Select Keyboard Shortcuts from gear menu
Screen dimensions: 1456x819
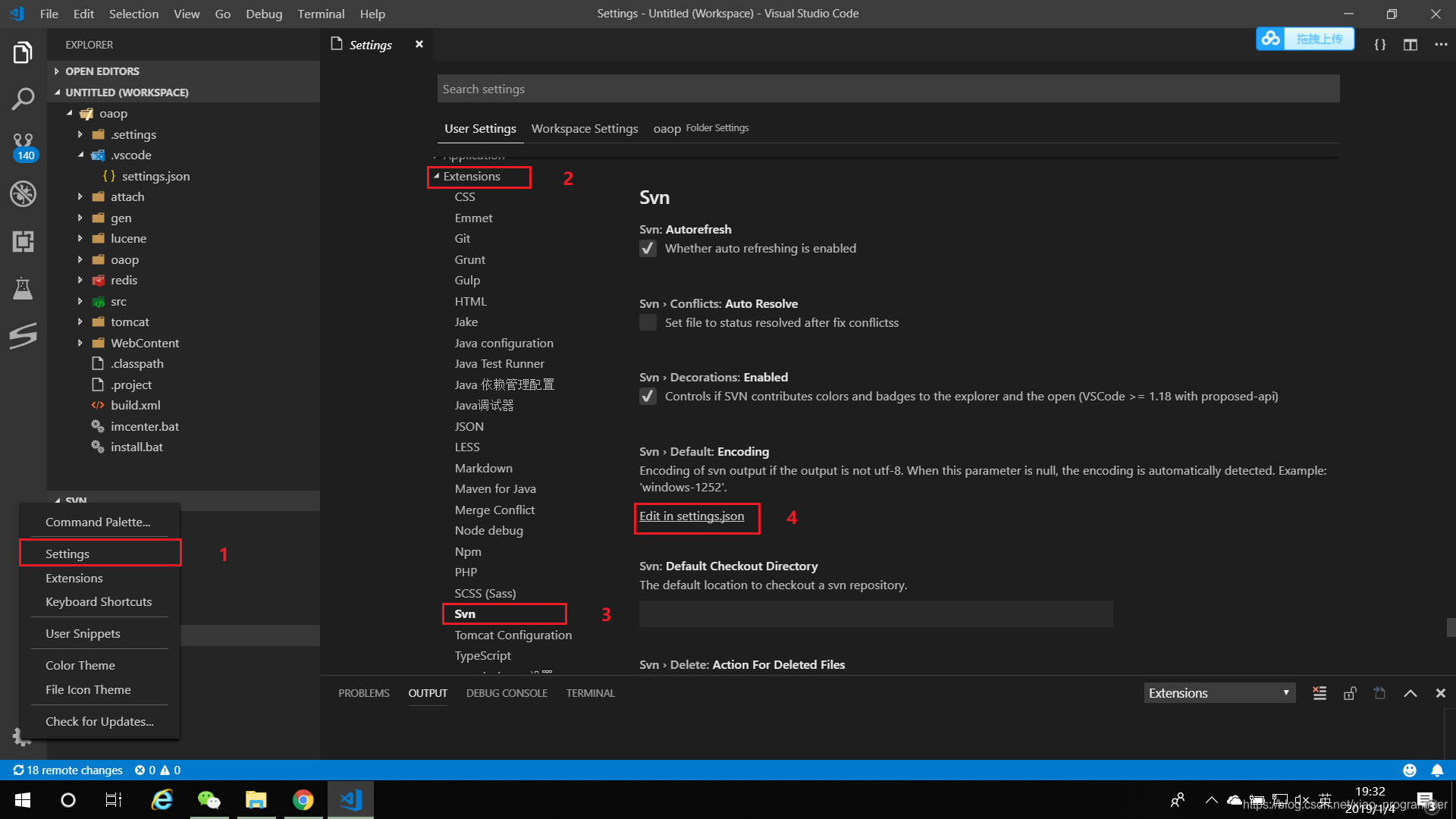point(99,602)
